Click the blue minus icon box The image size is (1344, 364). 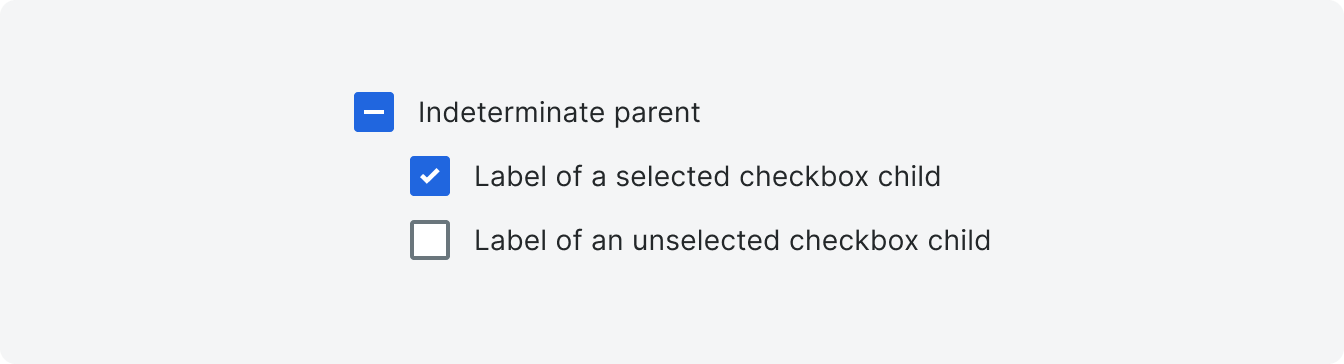[374, 112]
